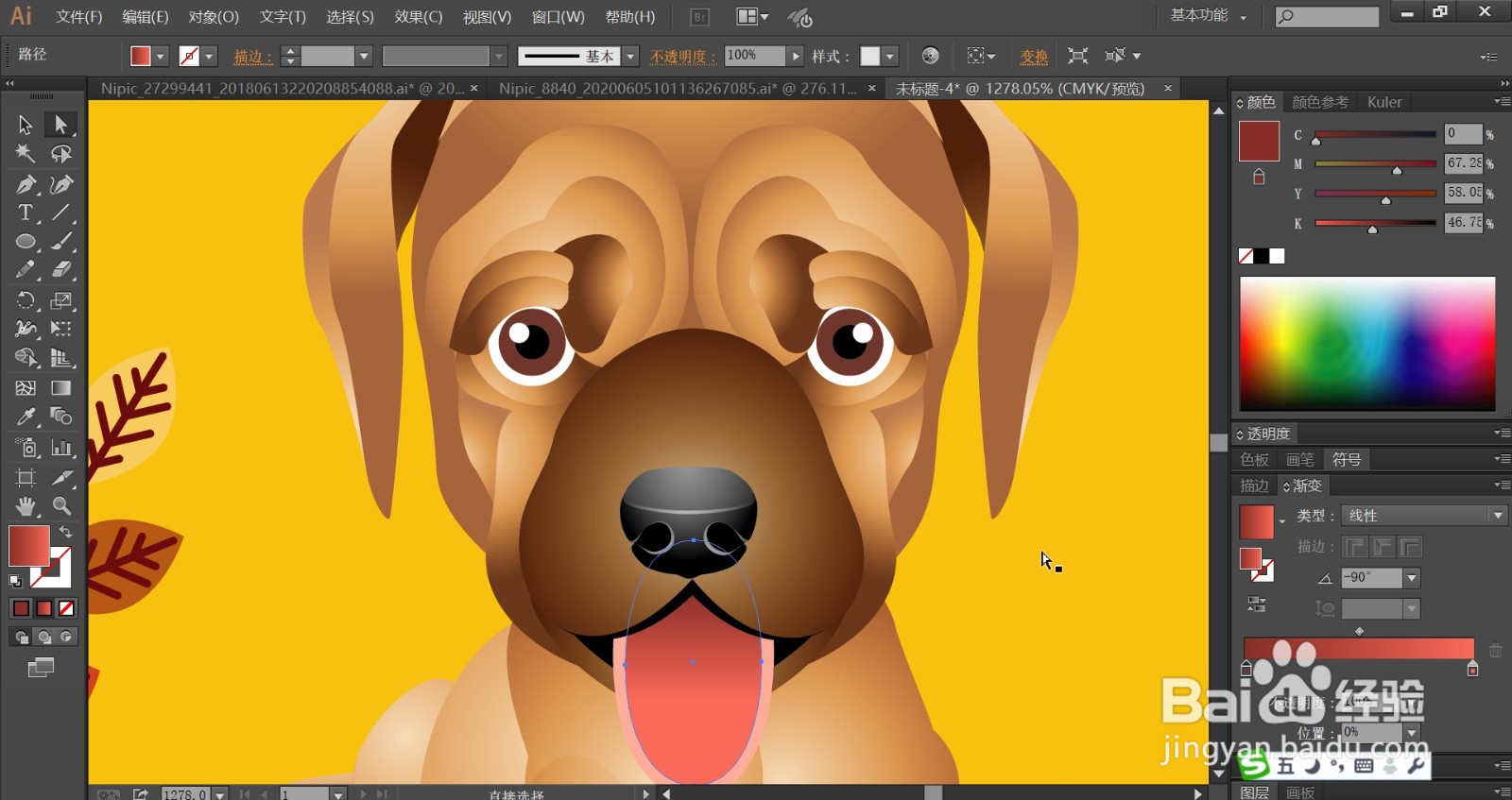
Task: Open the 对象(O) menu
Action: point(214,17)
